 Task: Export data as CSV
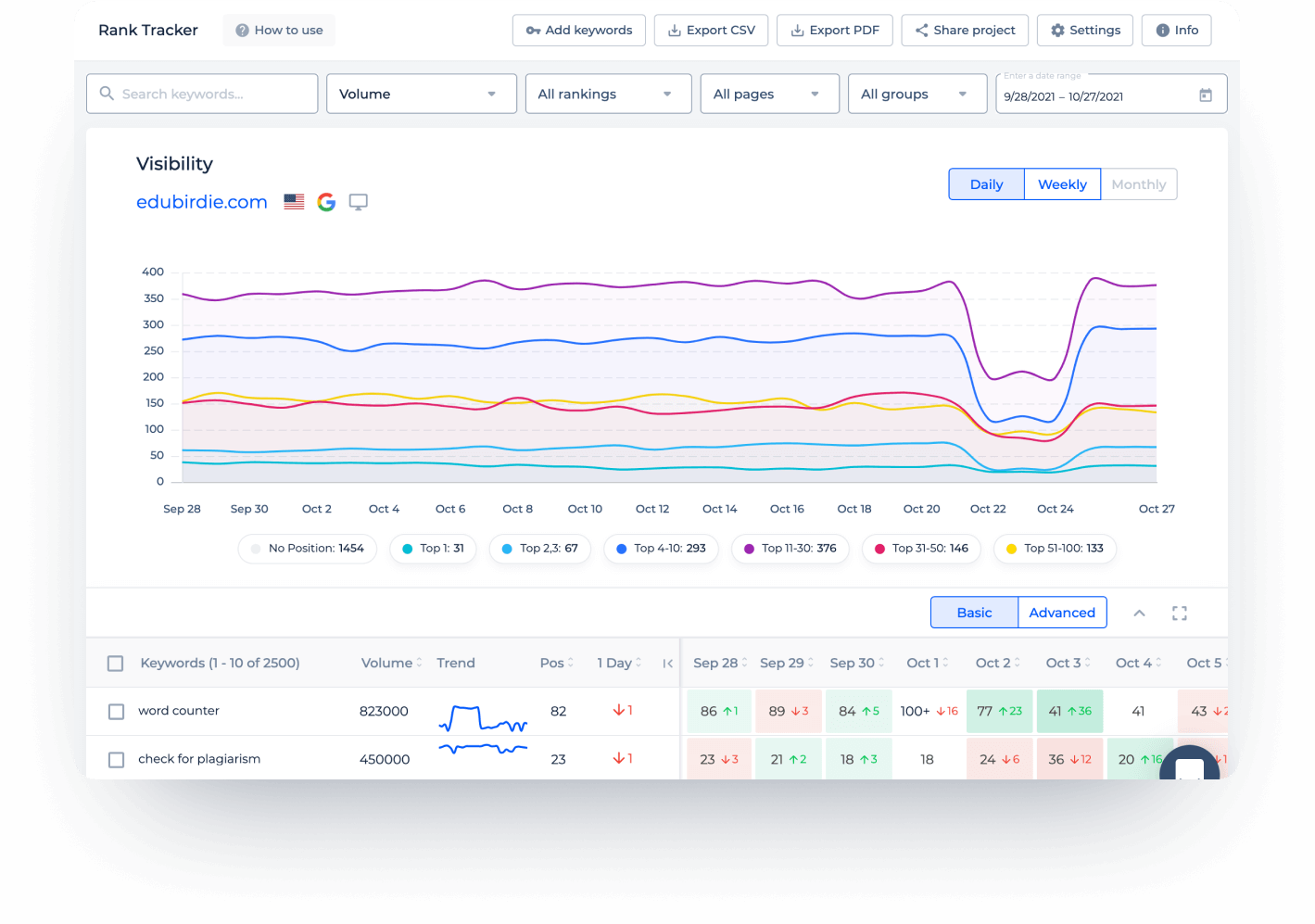click(712, 31)
